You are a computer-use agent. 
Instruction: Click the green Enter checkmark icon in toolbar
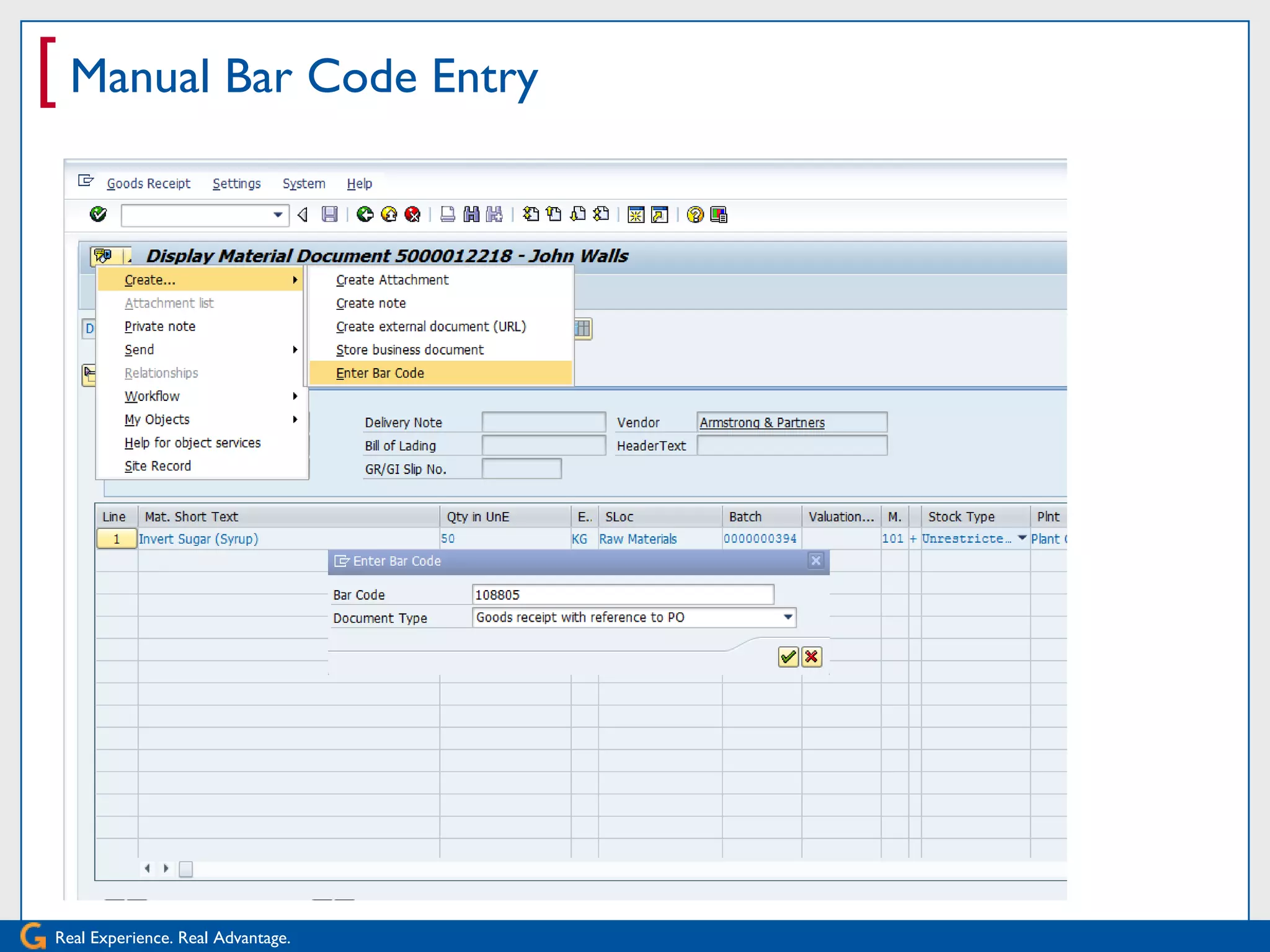[x=98, y=214]
